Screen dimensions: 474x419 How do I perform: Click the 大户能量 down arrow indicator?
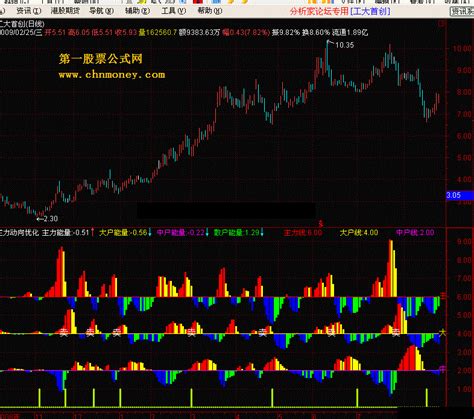pyautogui.click(x=150, y=232)
